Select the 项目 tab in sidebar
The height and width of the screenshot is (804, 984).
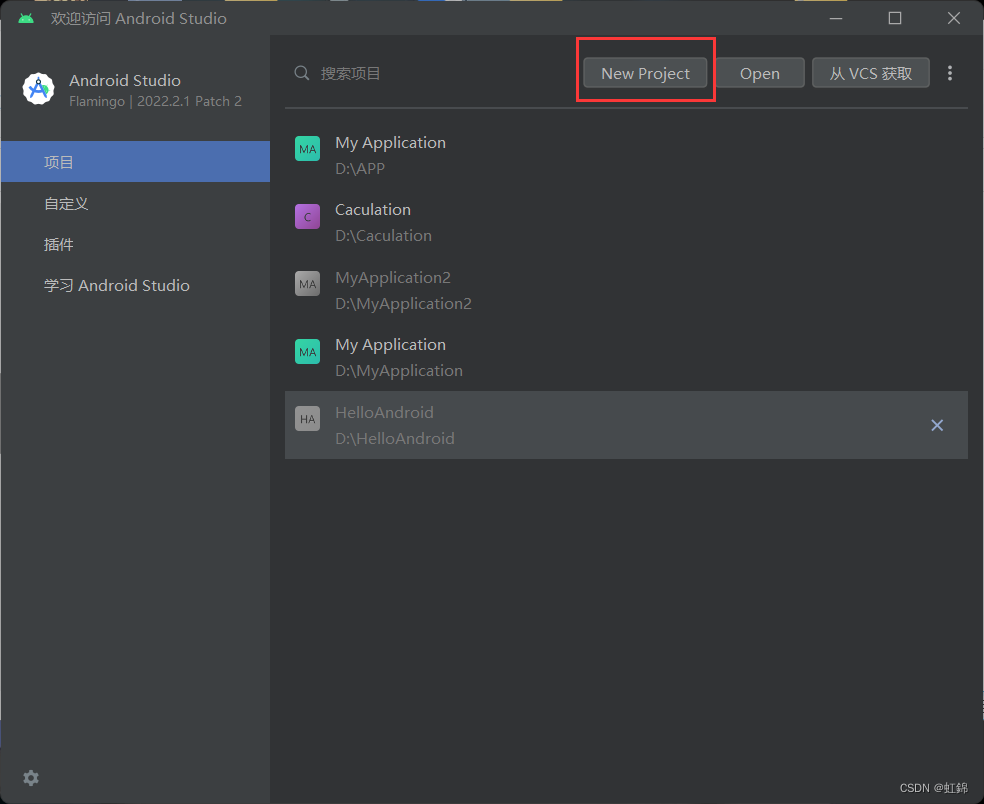[135, 162]
